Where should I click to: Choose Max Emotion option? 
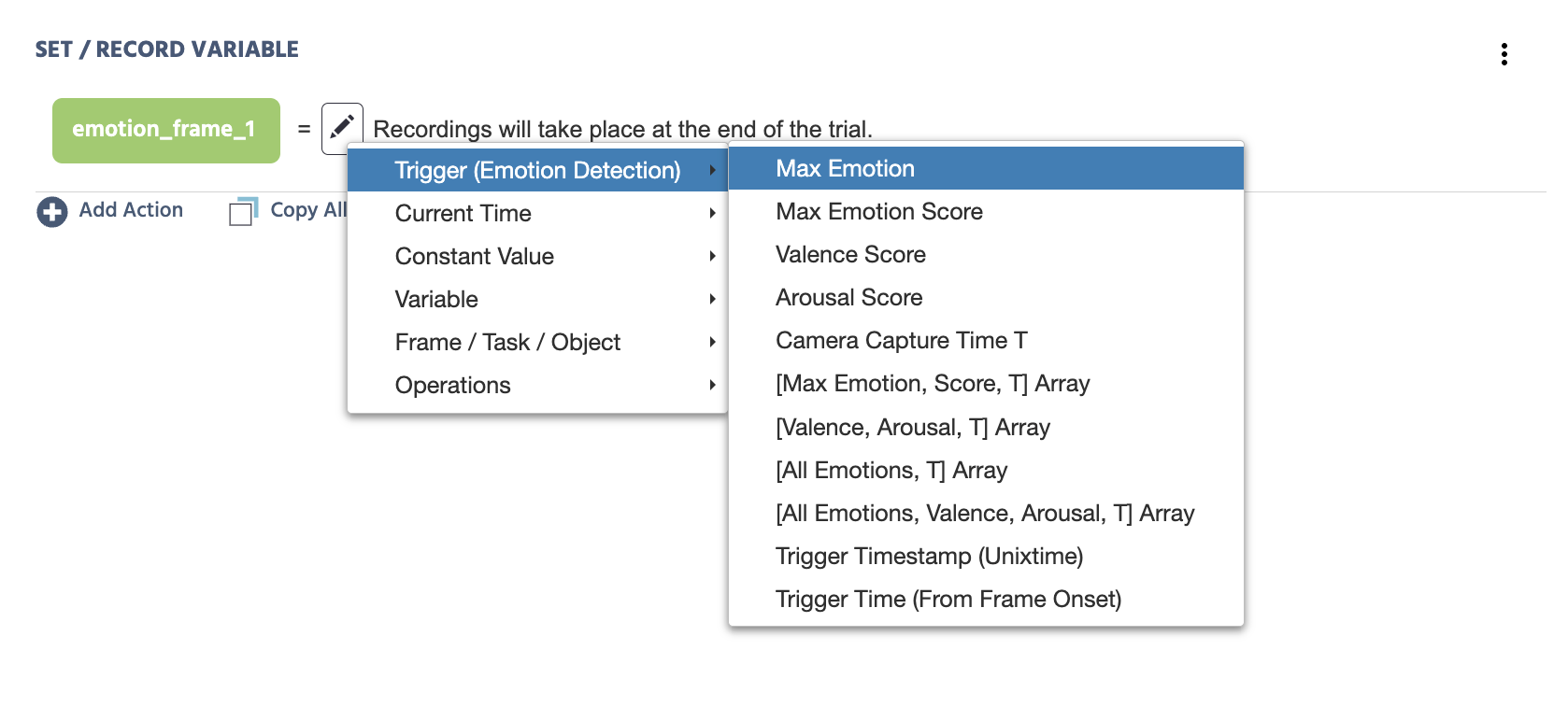pyautogui.click(x=986, y=168)
